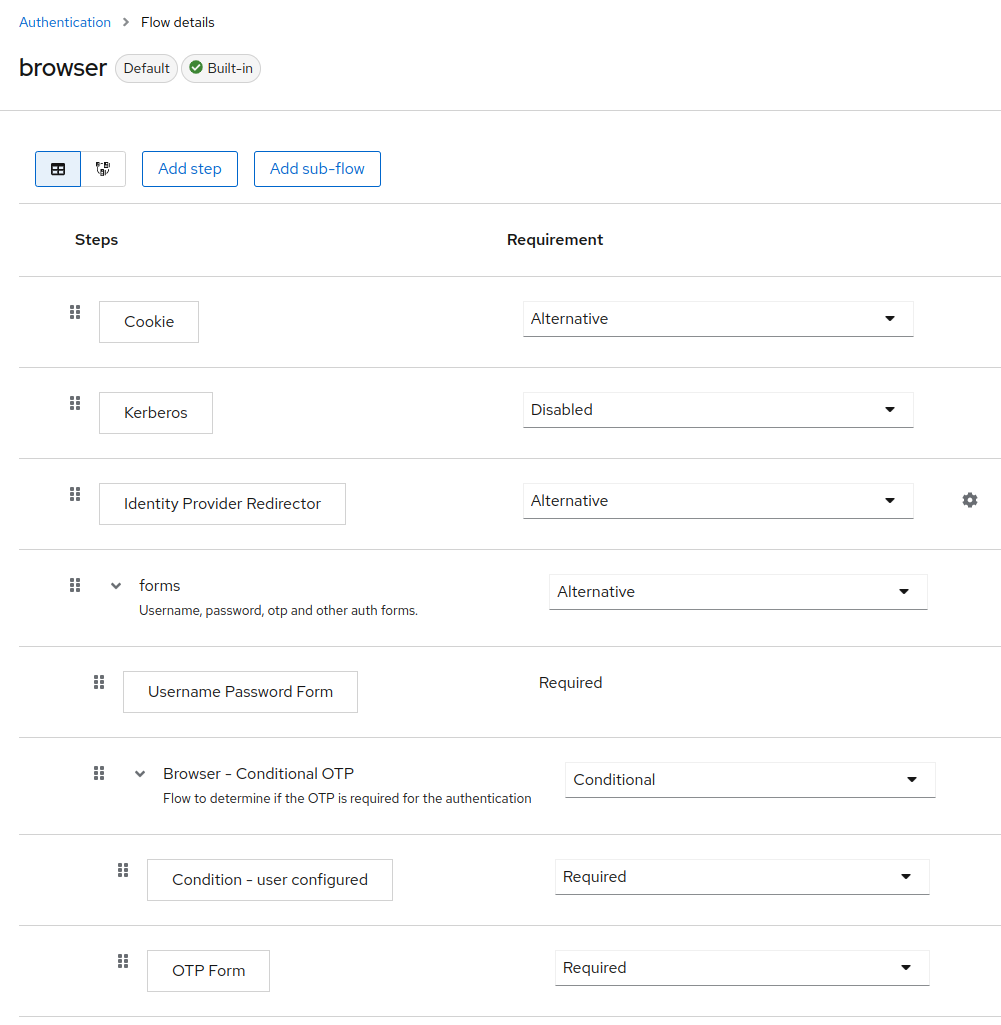Click the Built-in badge next to browser
The image size is (1001, 1025).
(220, 69)
